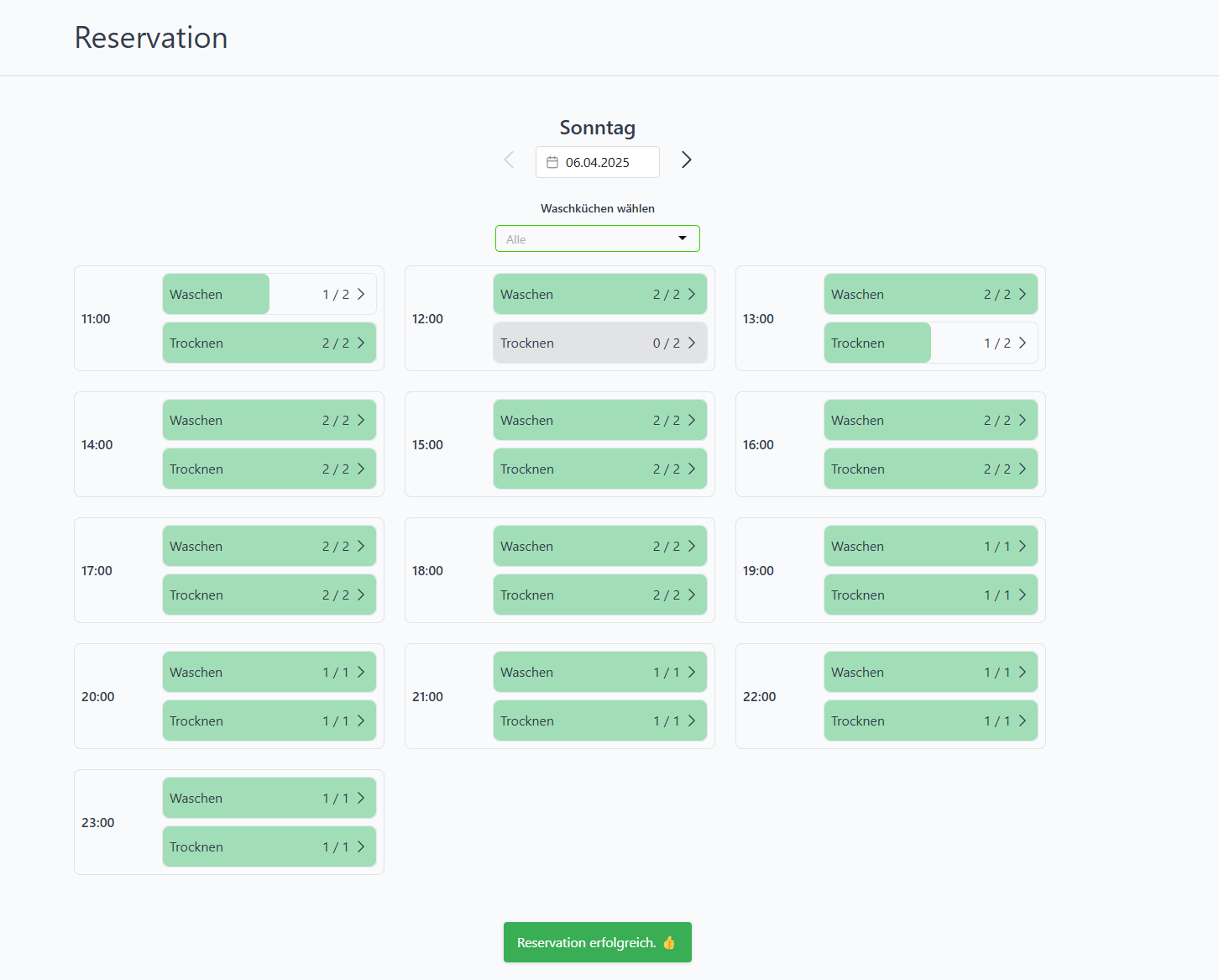The image size is (1219, 980).
Task: Select 14:00 Waschen slot
Action: tap(269, 420)
